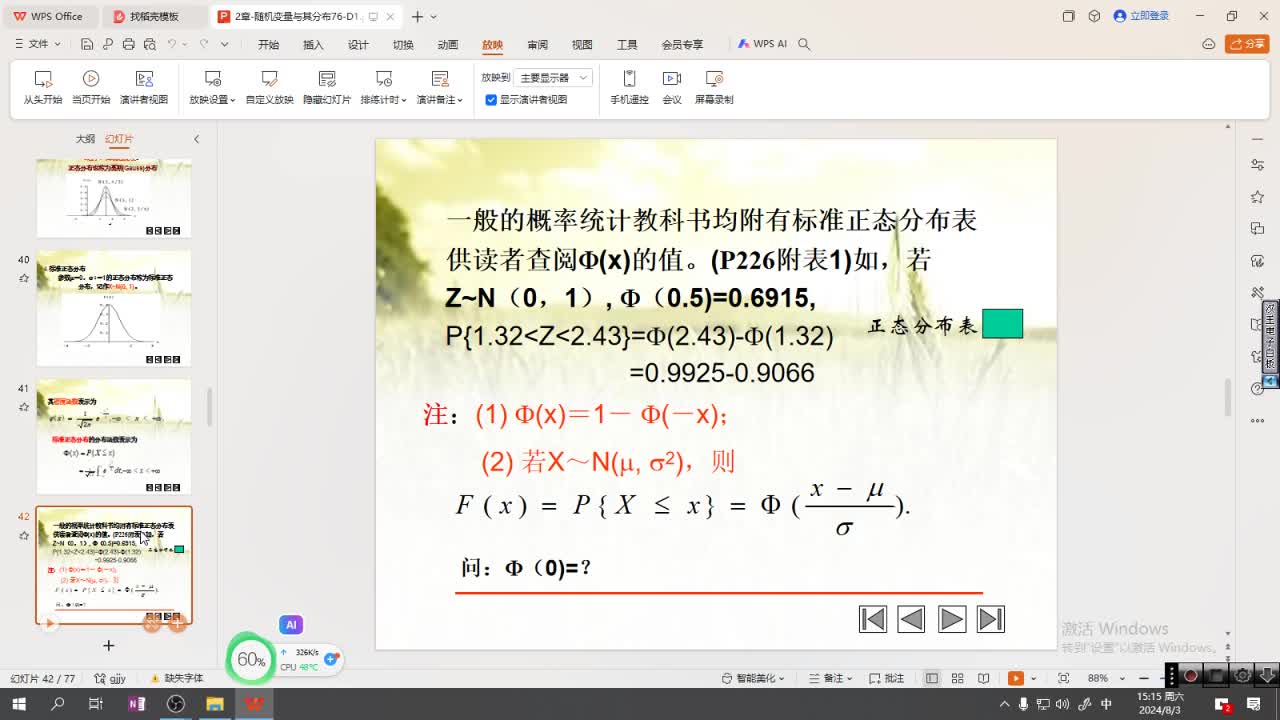Open 手机遥控 phone remote
Image resolution: width=1280 pixels, height=720 pixels.
(629, 87)
